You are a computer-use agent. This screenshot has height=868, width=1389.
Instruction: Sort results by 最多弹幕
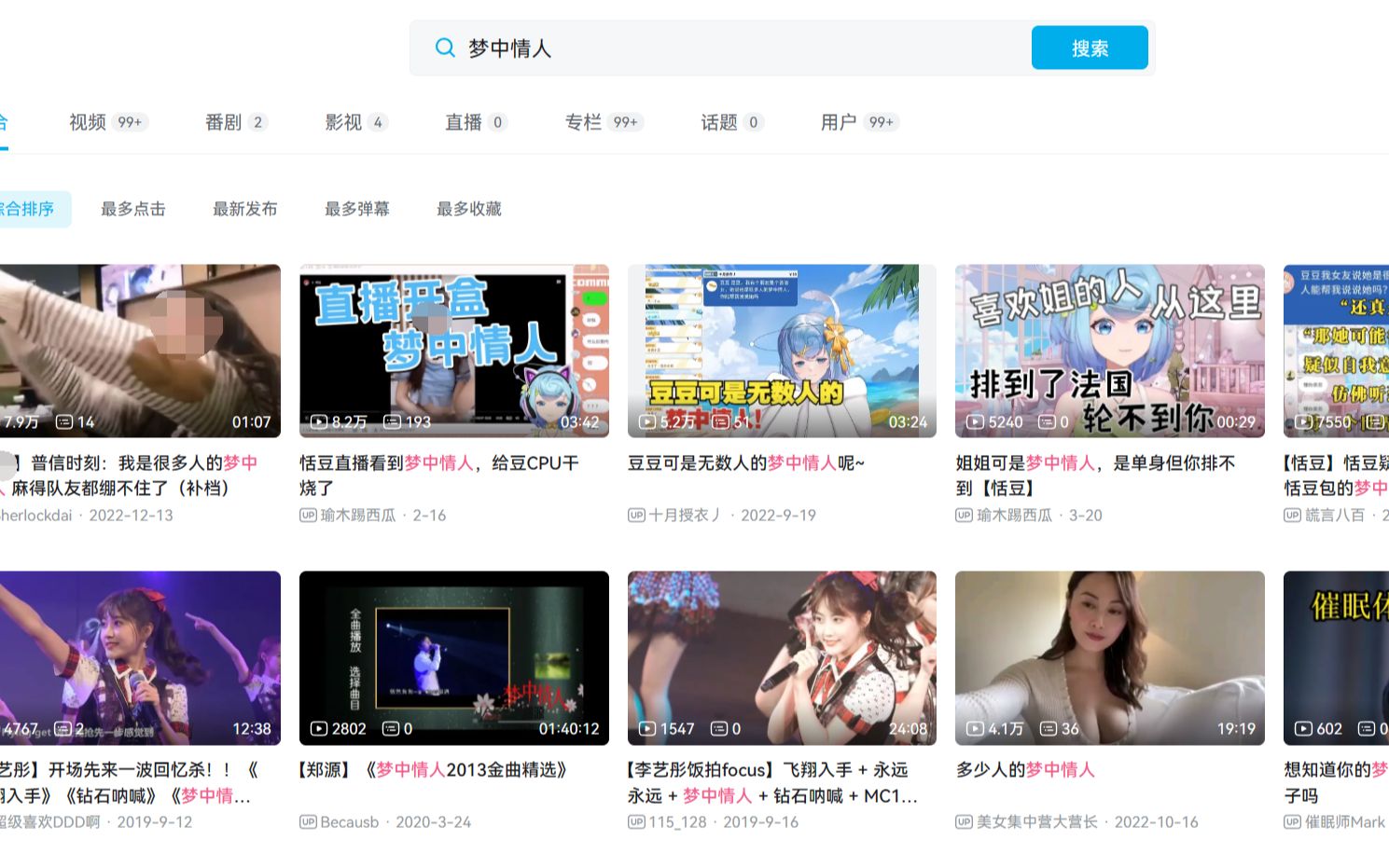(357, 209)
